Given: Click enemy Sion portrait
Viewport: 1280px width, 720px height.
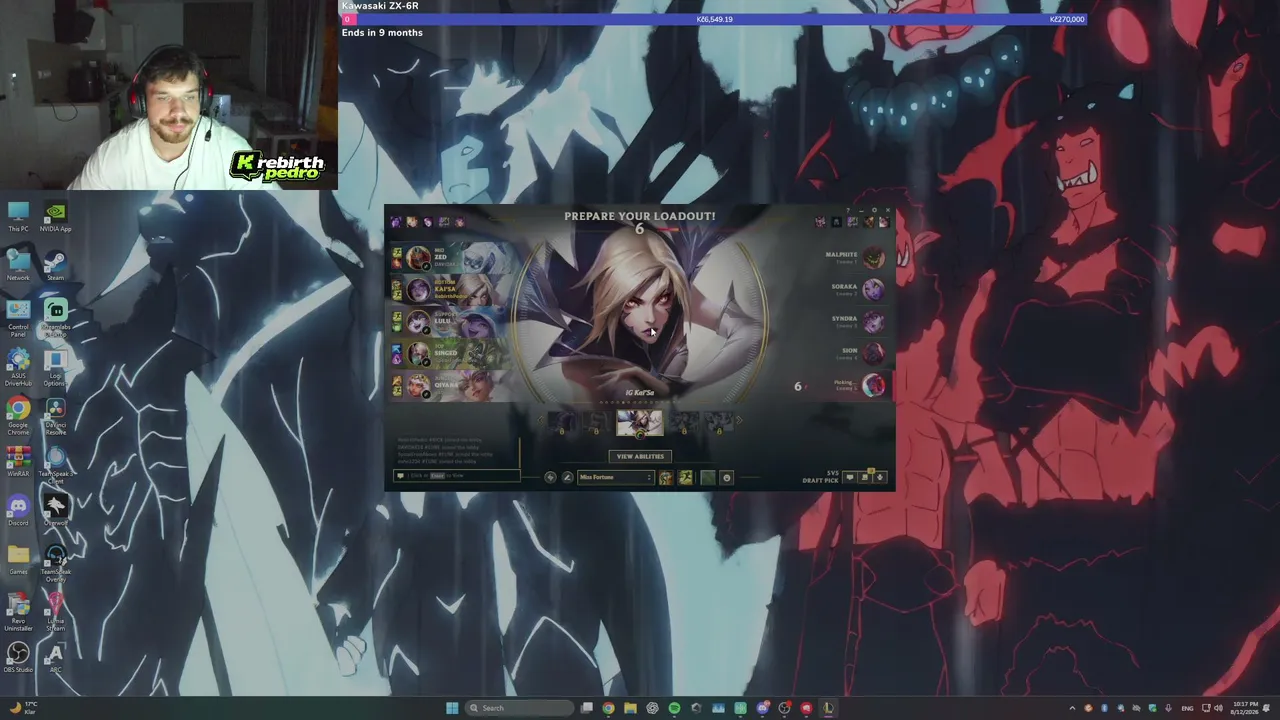Looking at the screenshot, I should click(874, 353).
